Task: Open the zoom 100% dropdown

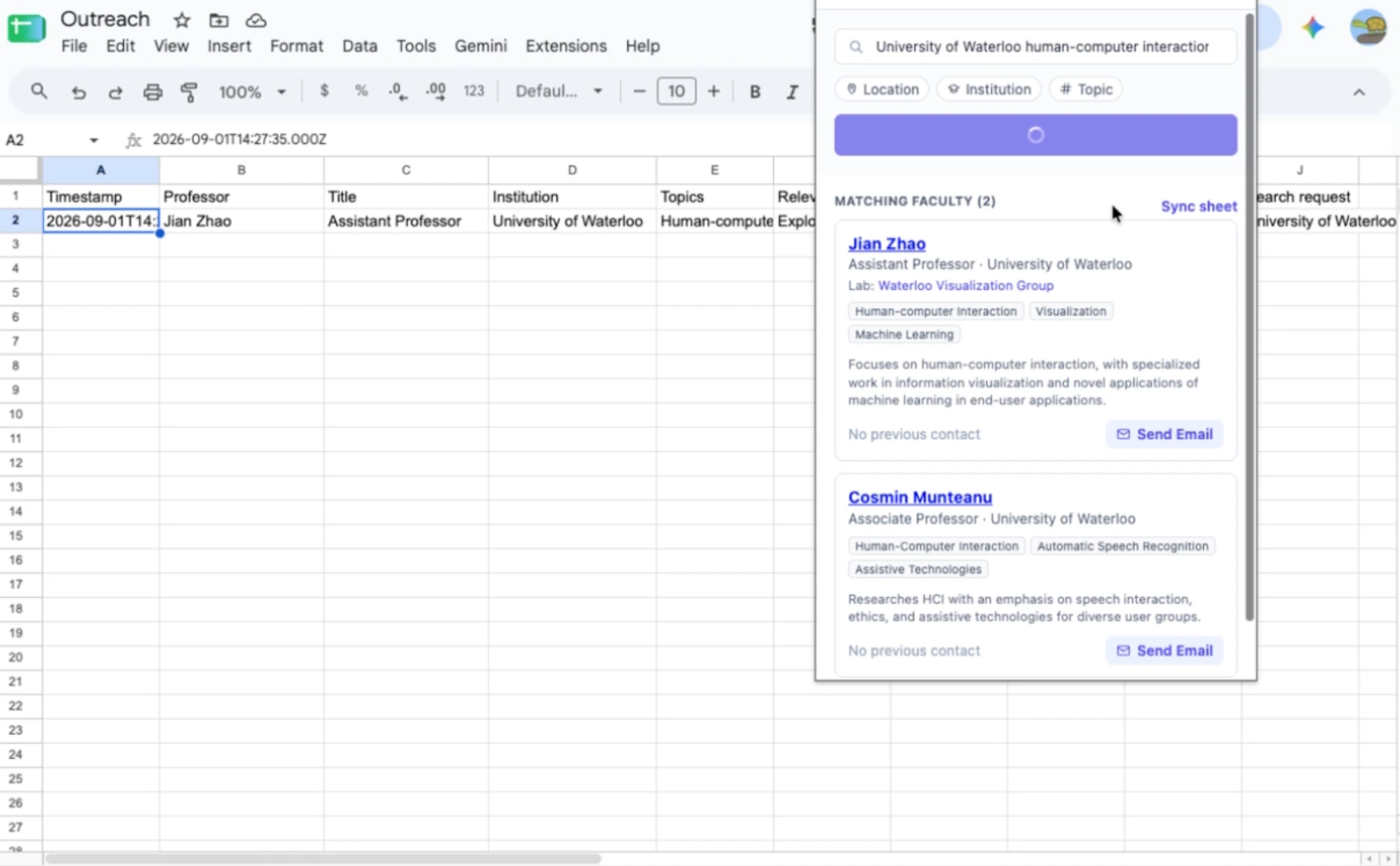Action: click(252, 92)
